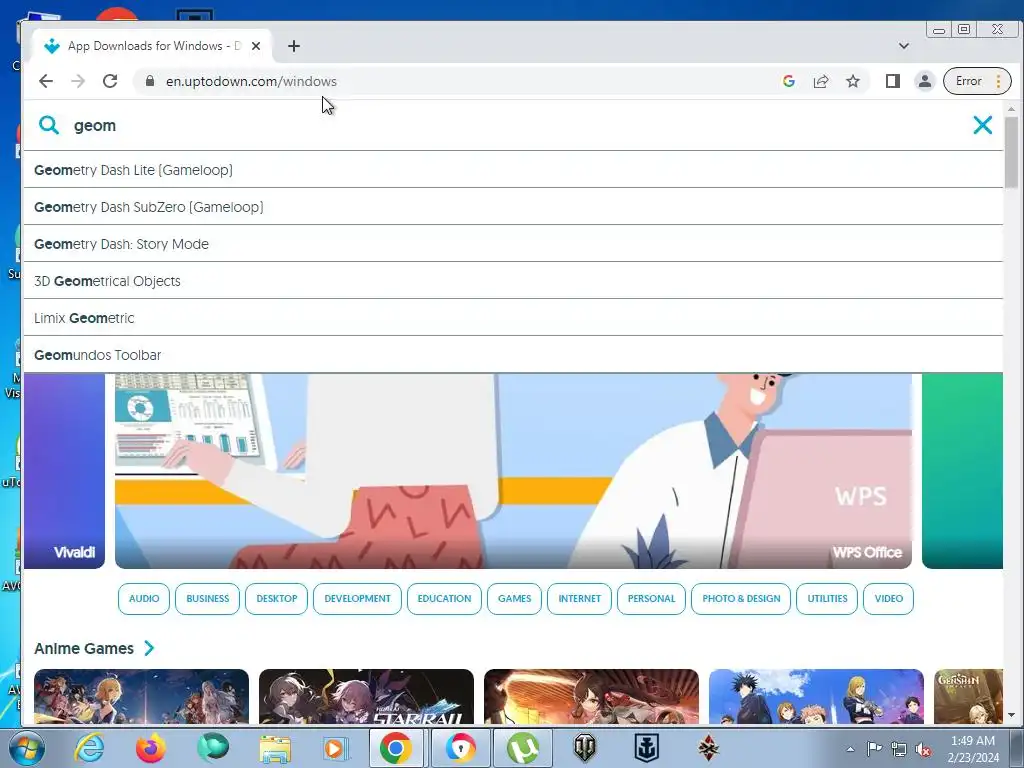Open the Star Rail game thumbnail
The height and width of the screenshot is (768, 1024).
pos(366,696)
